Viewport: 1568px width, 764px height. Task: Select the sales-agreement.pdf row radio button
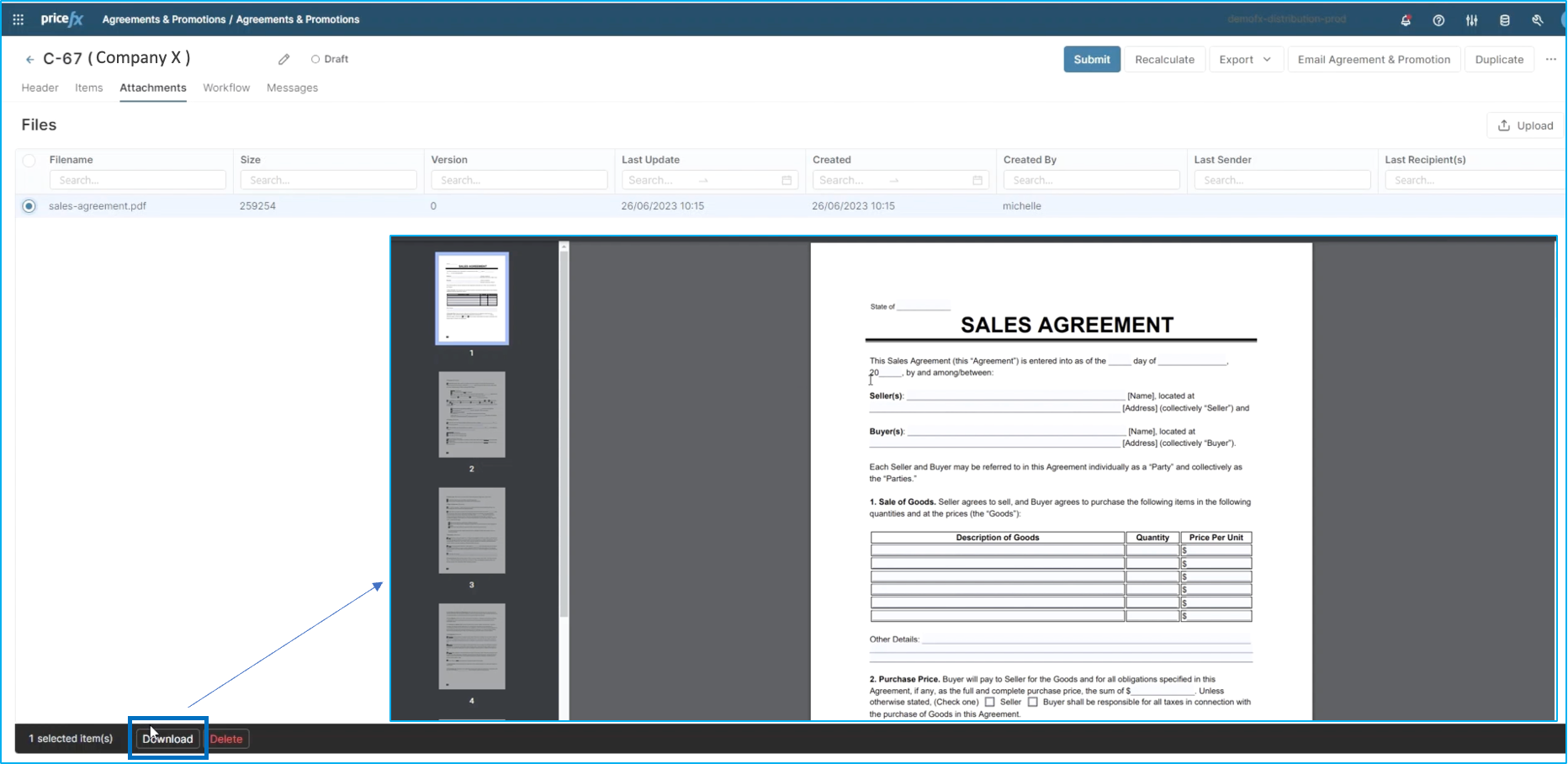coord(29,206)
